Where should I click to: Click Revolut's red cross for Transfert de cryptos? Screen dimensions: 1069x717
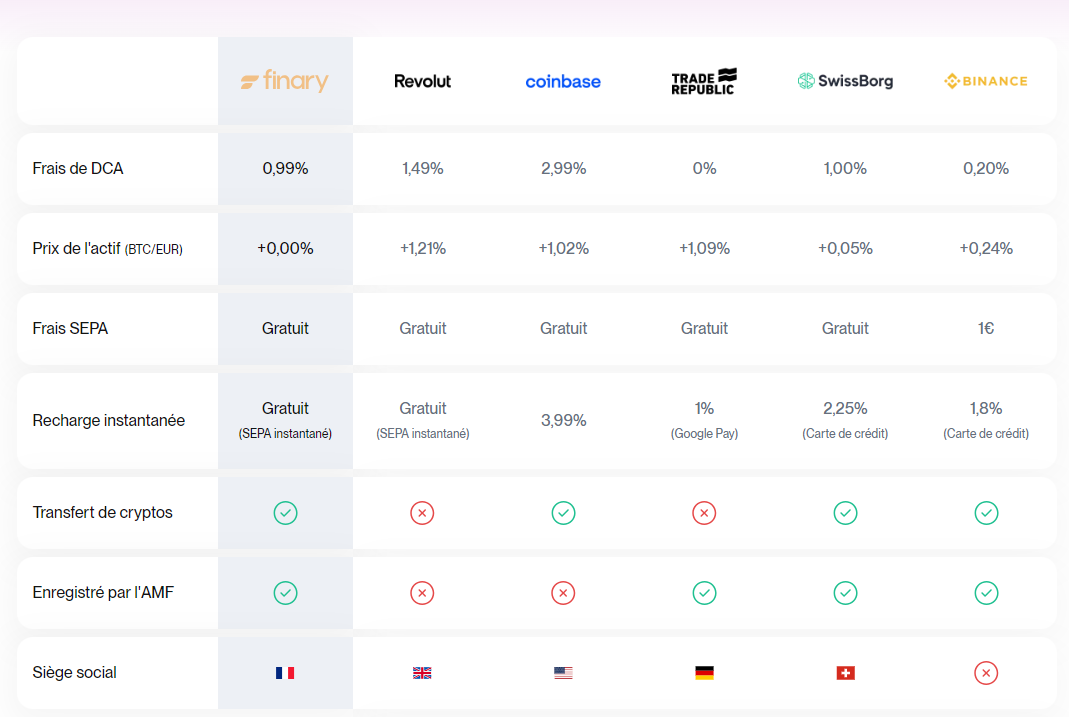point(422,513)
